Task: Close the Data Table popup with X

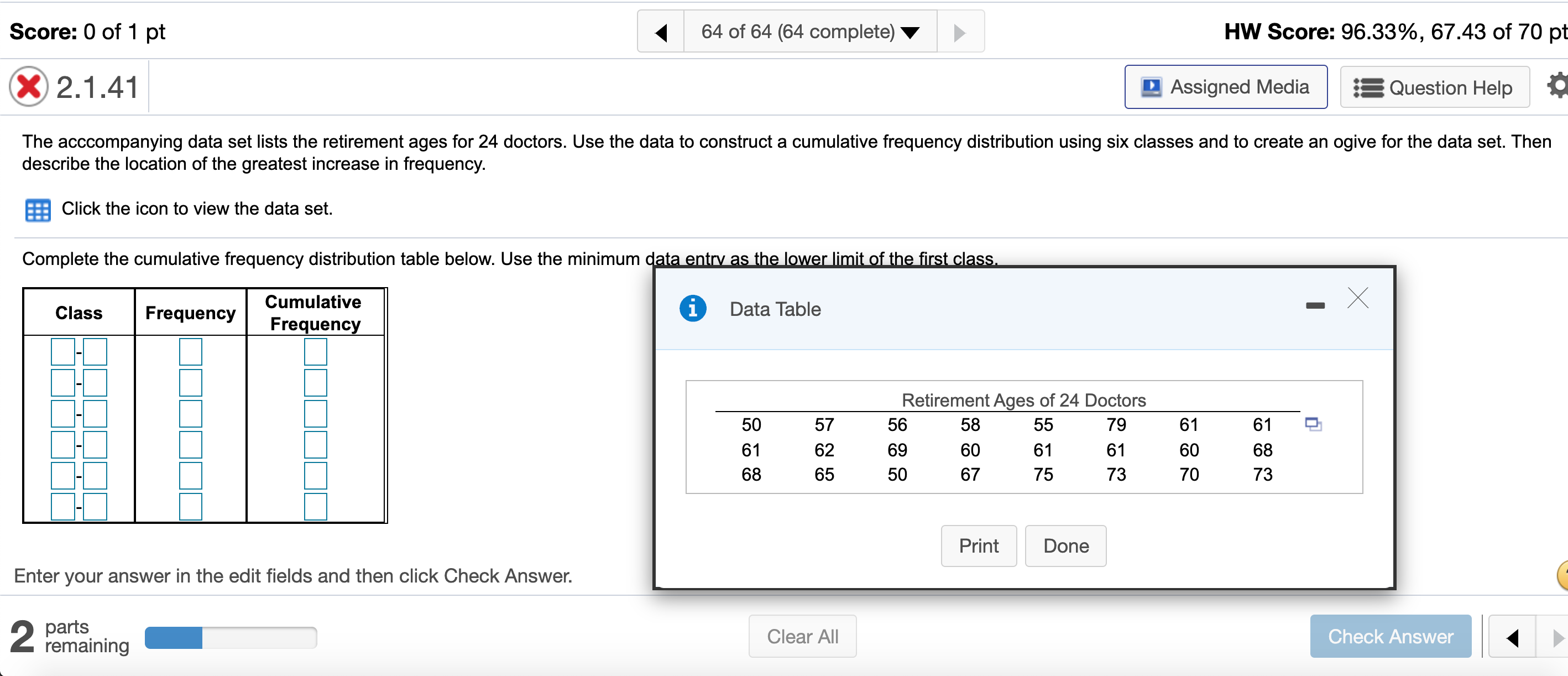Action: point(1357,298)
